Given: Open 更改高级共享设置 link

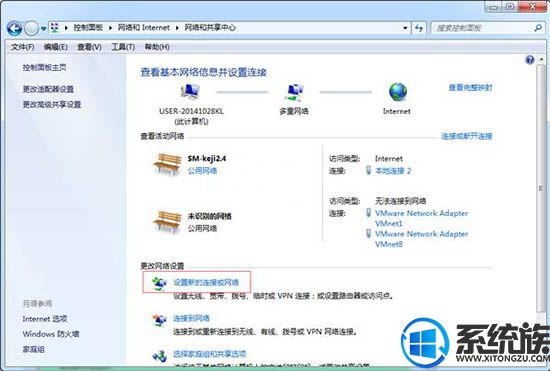Looking at the screenshot, I should [52, 104].
